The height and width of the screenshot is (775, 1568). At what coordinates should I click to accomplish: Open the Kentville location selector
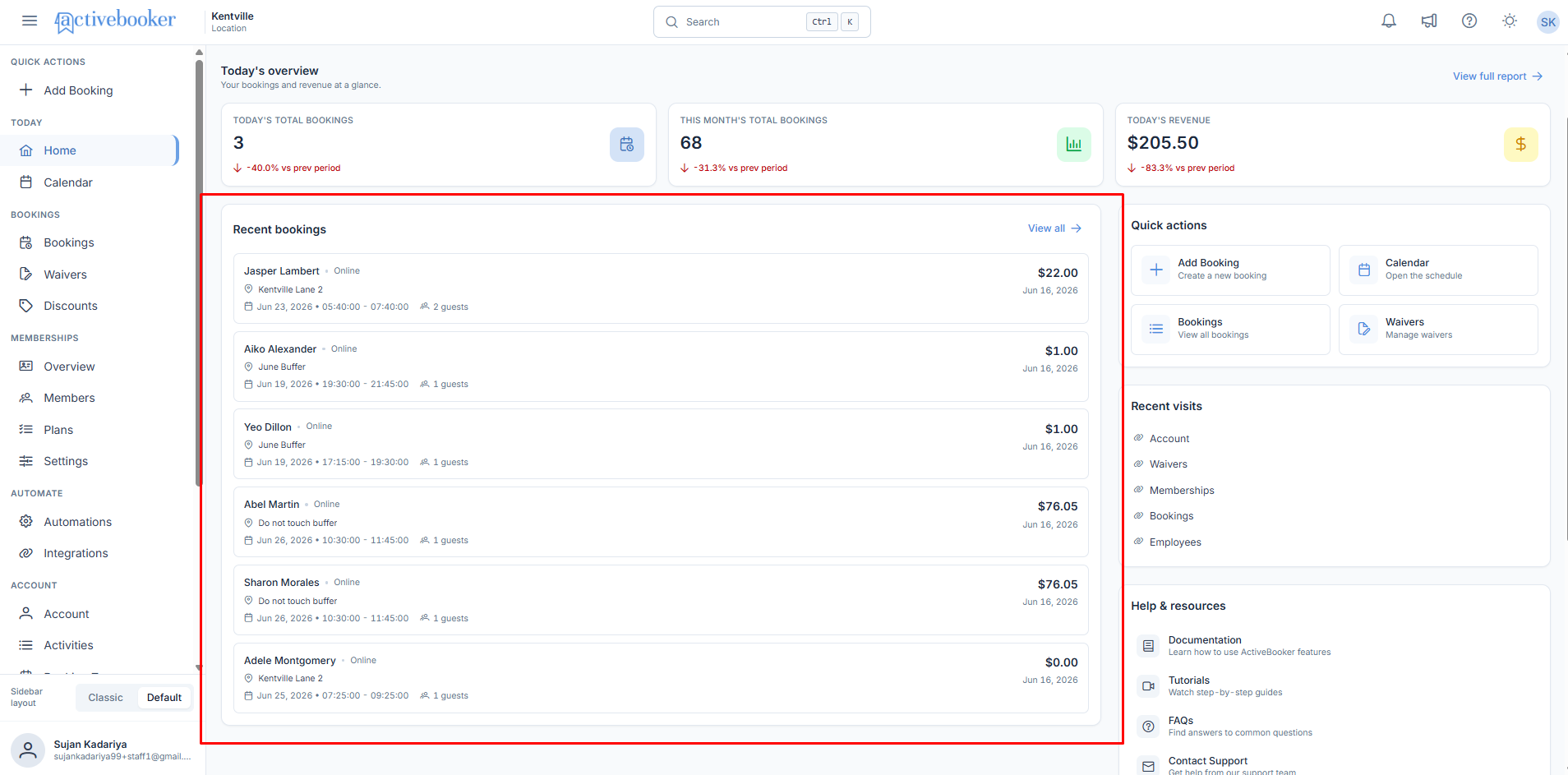coord(233,21)
